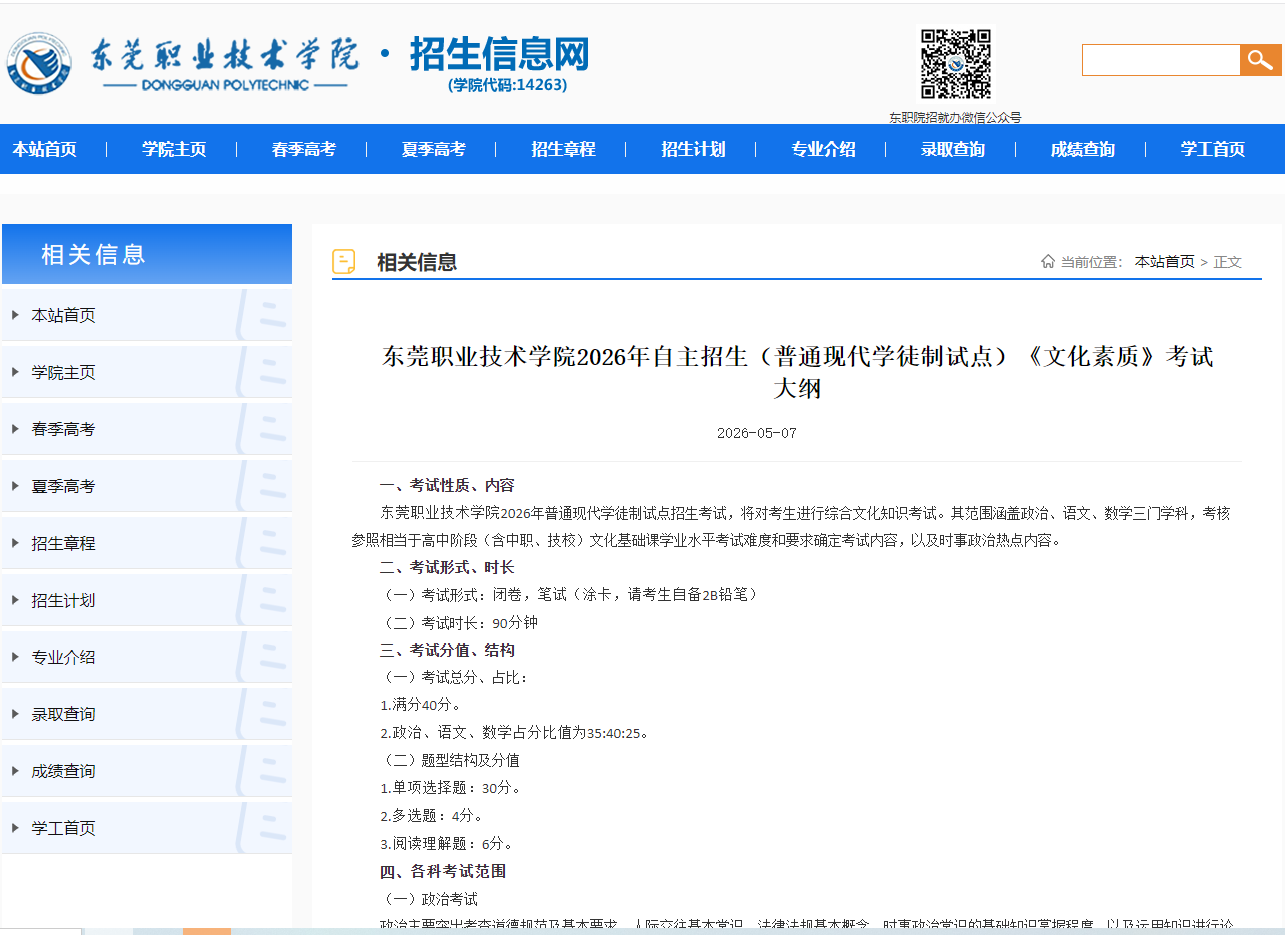Viewport: 1285px width, 935px height.
Task: Select 春季高考 in left sidebar
Action: coord(147,429)
